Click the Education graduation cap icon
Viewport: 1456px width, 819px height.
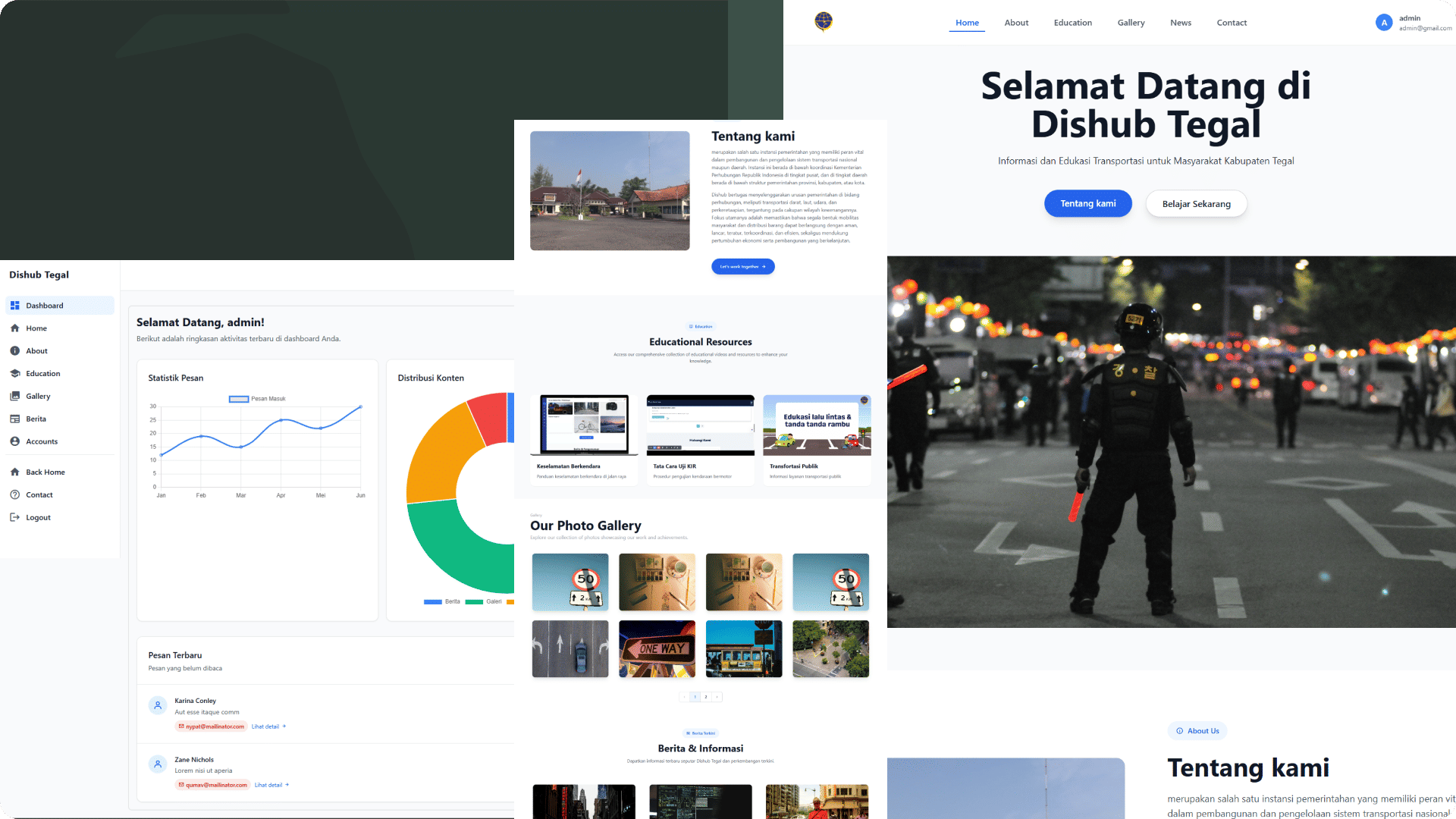[15, 374]
